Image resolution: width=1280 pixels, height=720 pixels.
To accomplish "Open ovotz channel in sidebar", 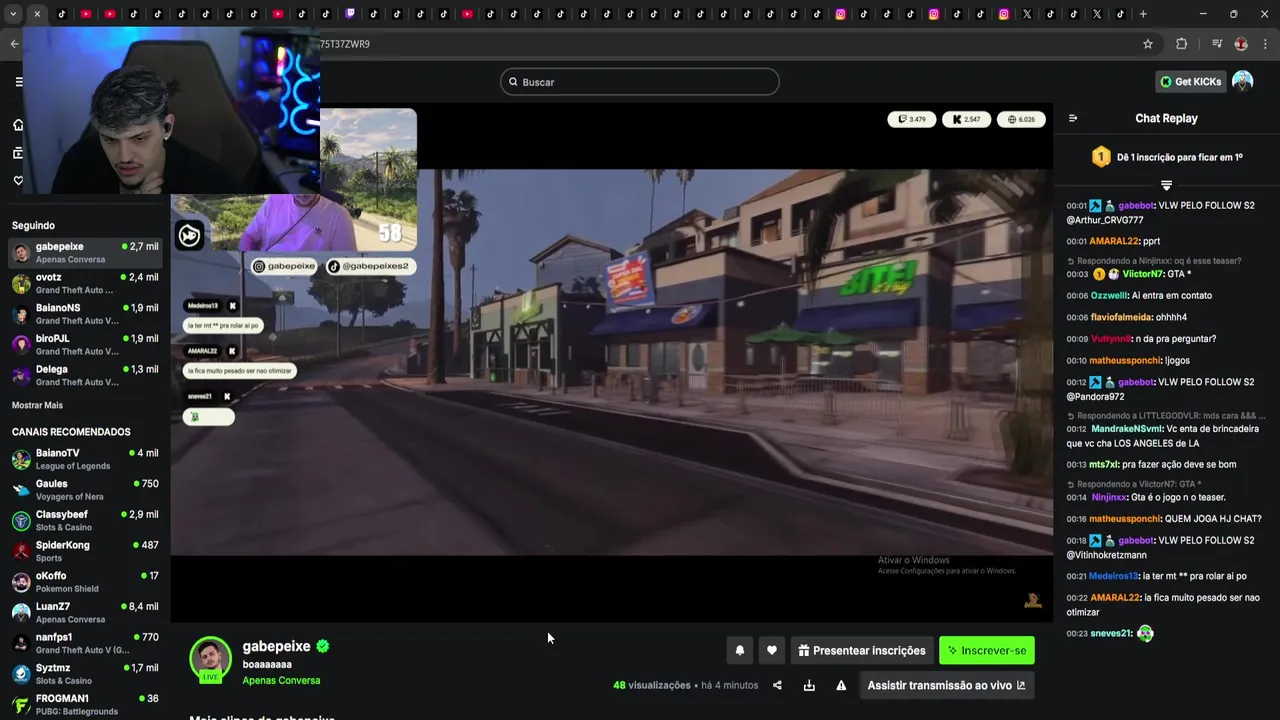I will (85, 283).
